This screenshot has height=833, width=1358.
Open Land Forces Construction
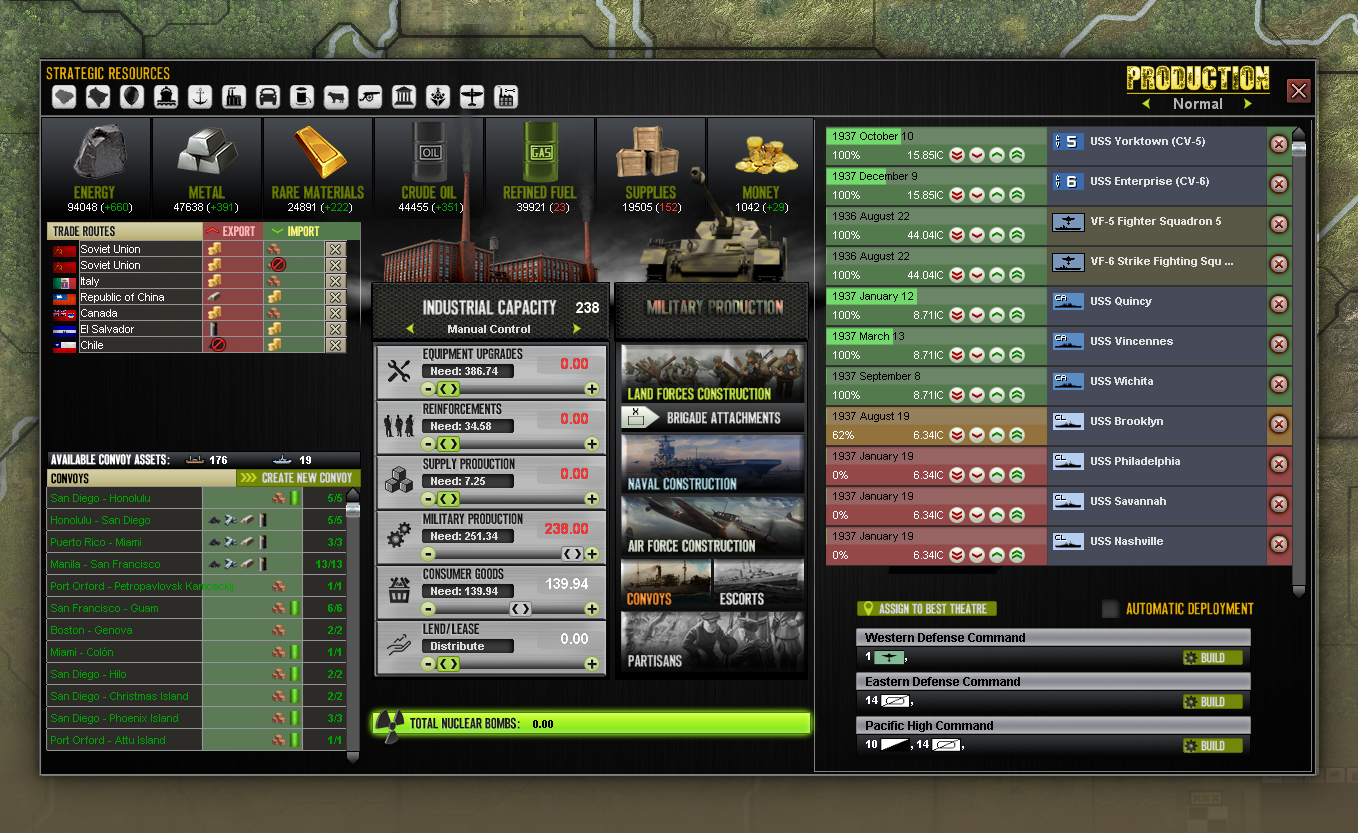tap(713, 374)
